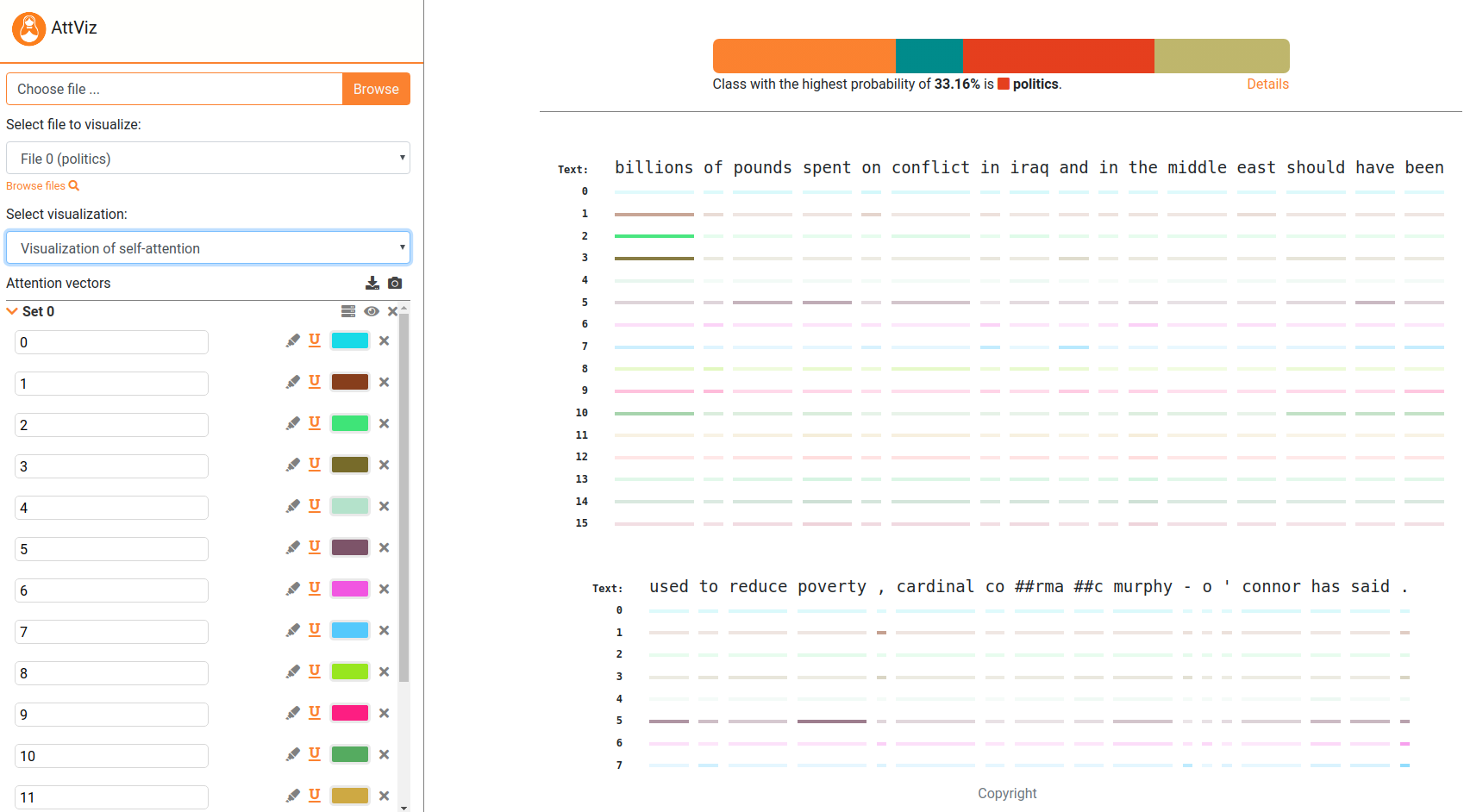1464x812 pixels.
Task: Toggle underline style for vector 9
Action: [x=315, y=712]
